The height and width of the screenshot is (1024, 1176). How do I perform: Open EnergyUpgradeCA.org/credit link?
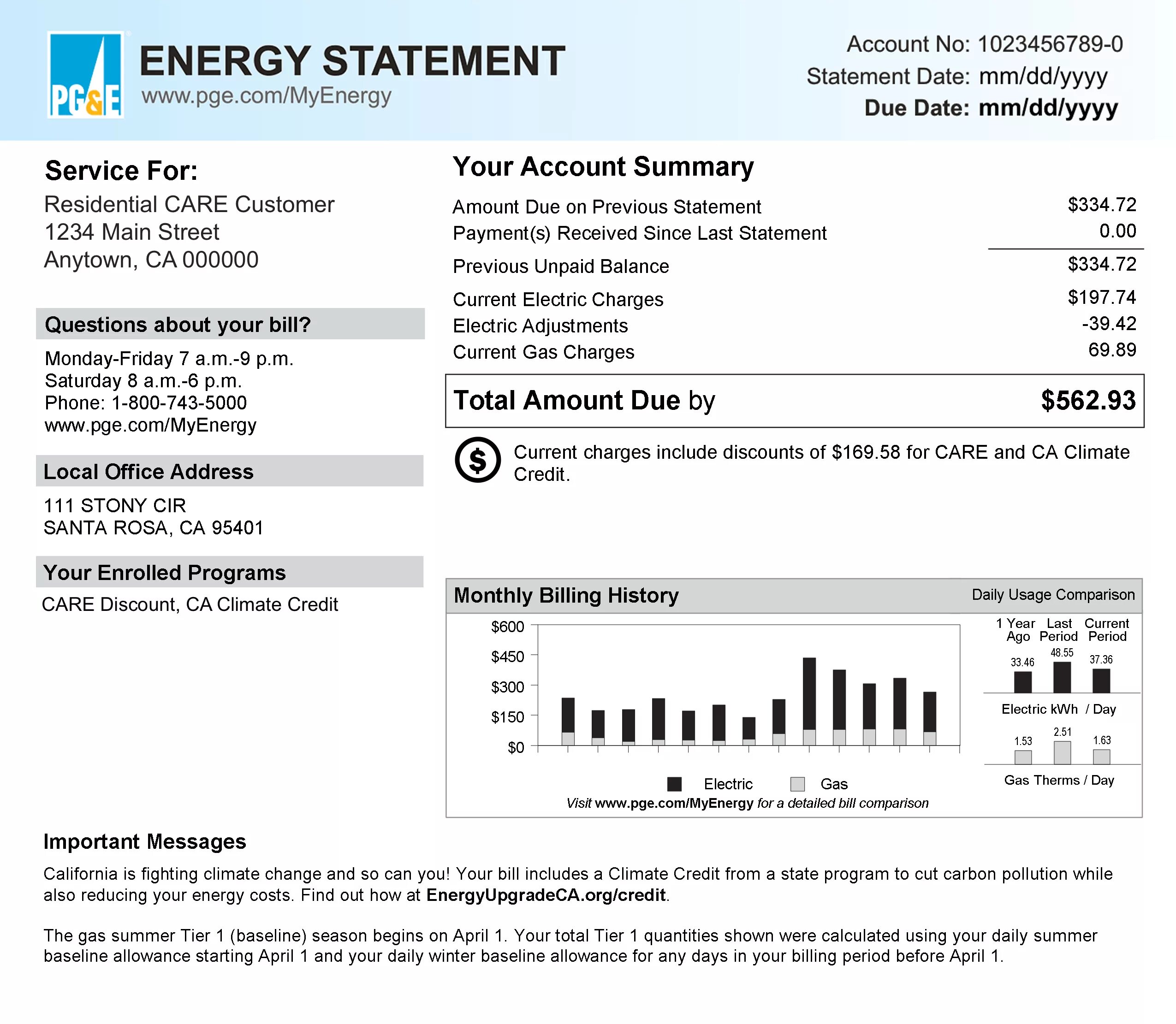point(546,895)
